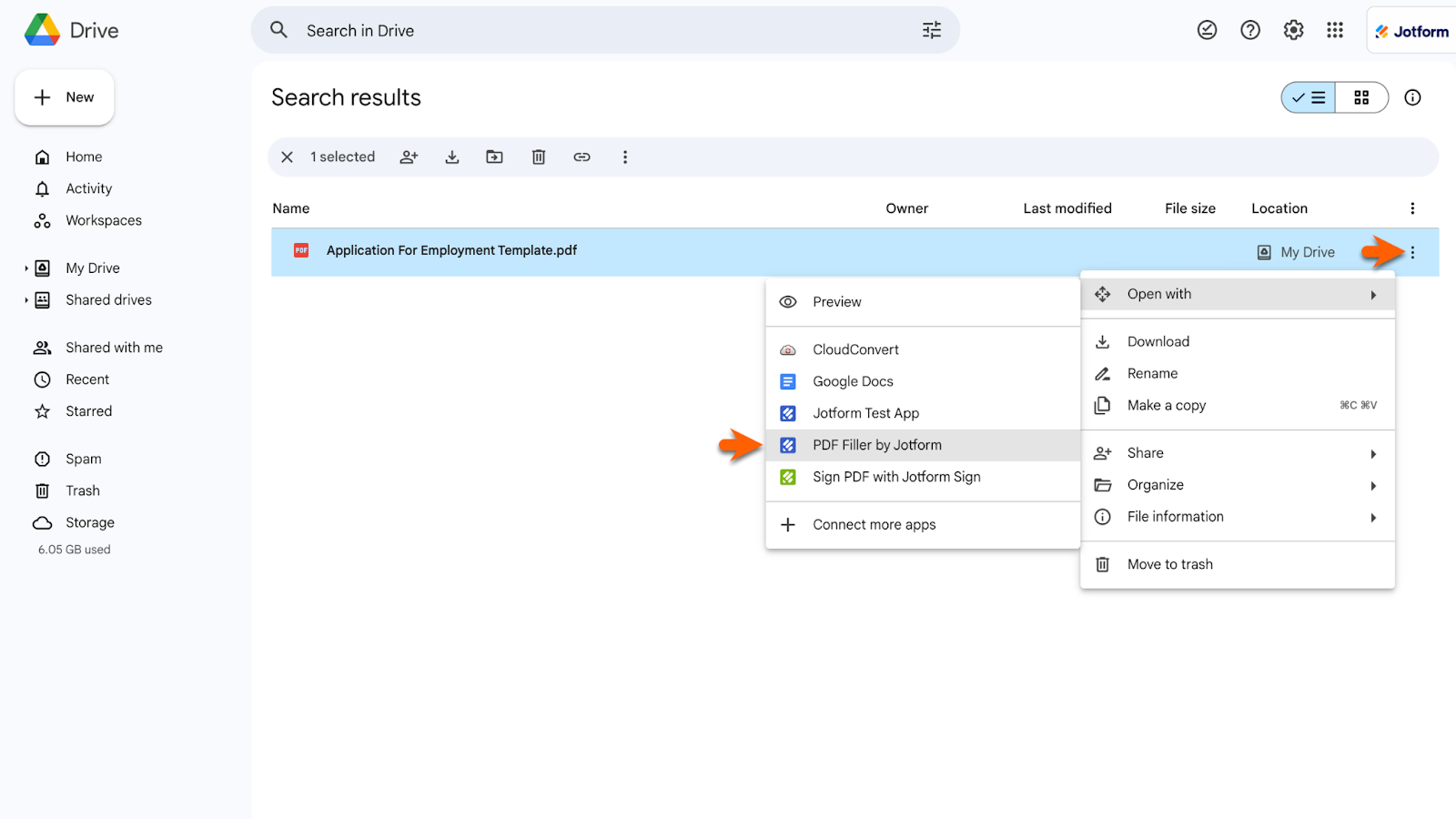Click the file row three-dot menu
Screen dimensions: 1456x819
[x=1412, y=253]
